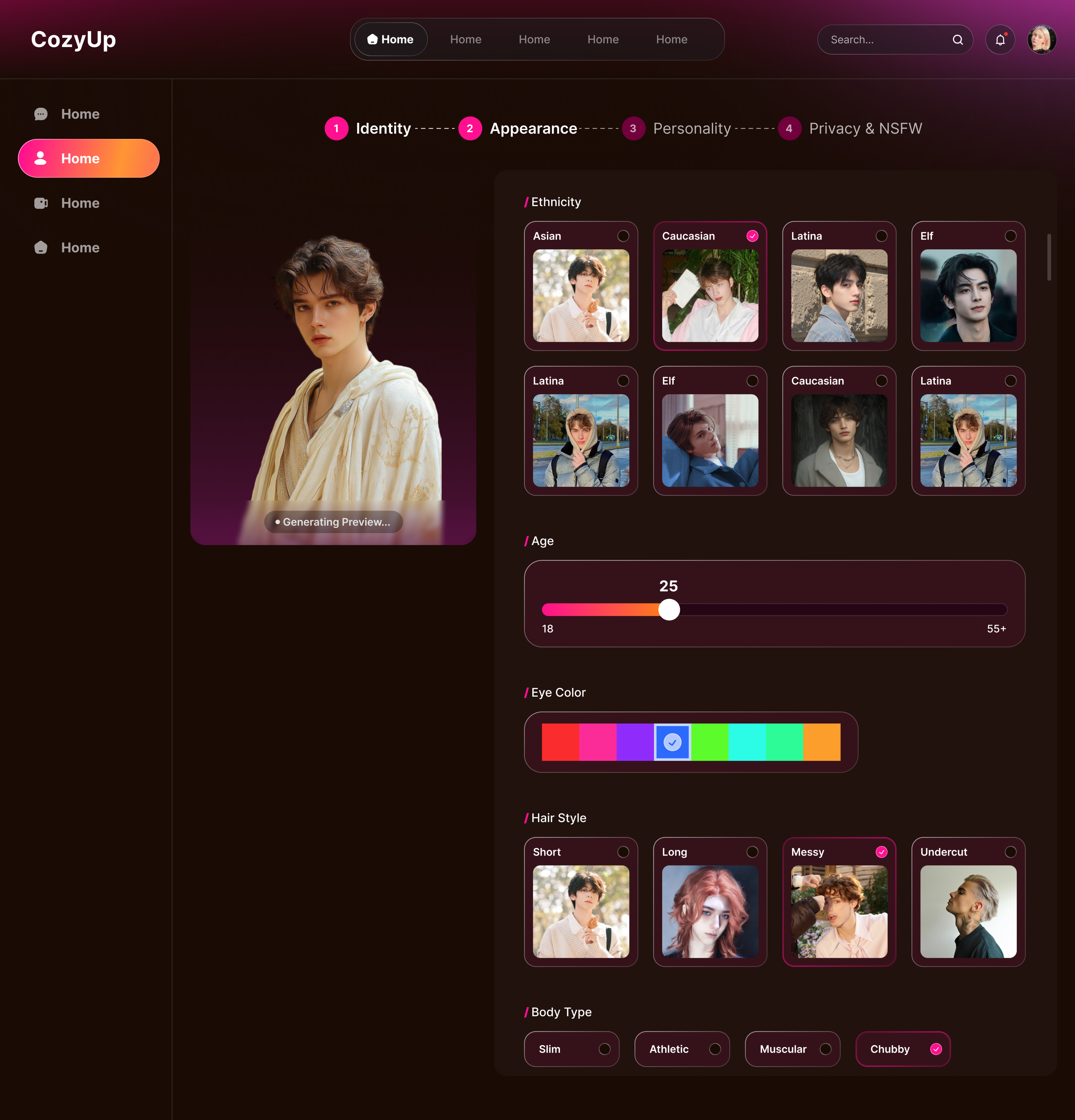
Task: Go to the Personality step label
Action: click(692, 129)
